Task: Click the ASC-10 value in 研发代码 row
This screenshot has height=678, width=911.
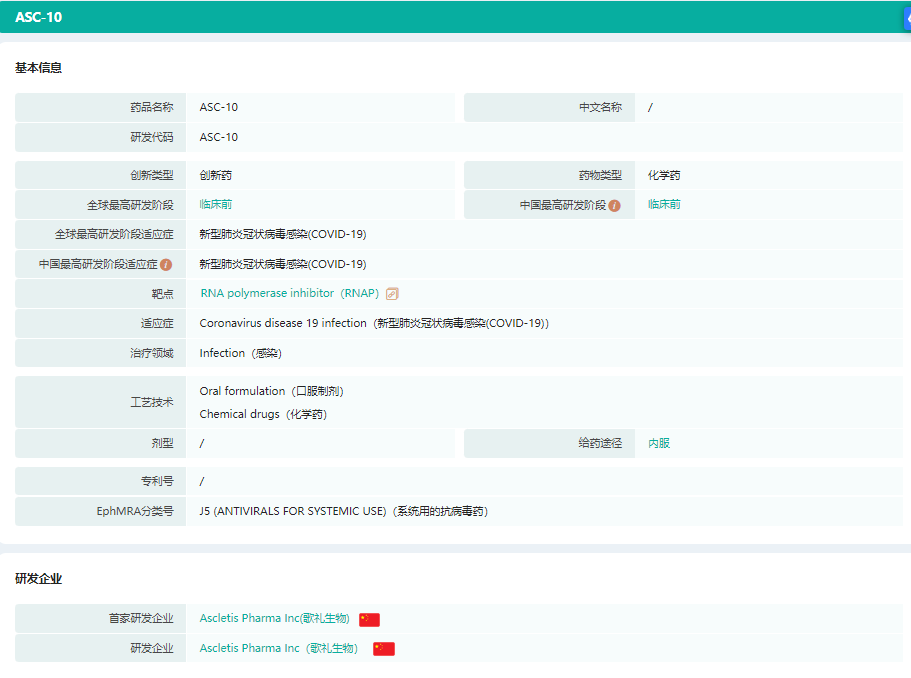Action: [219, 137]
